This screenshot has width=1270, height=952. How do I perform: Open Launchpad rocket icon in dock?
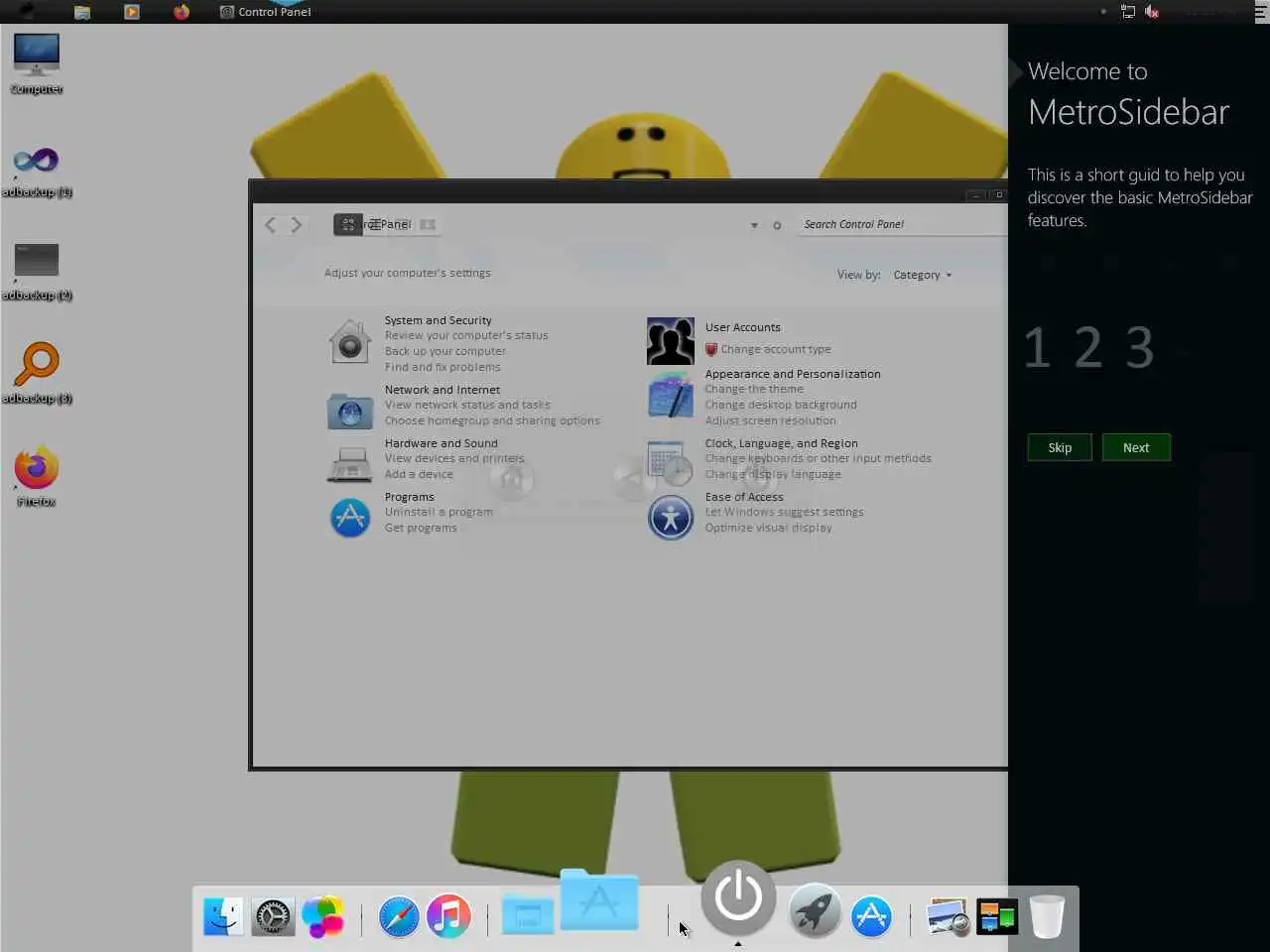click(x=815, y=910)
